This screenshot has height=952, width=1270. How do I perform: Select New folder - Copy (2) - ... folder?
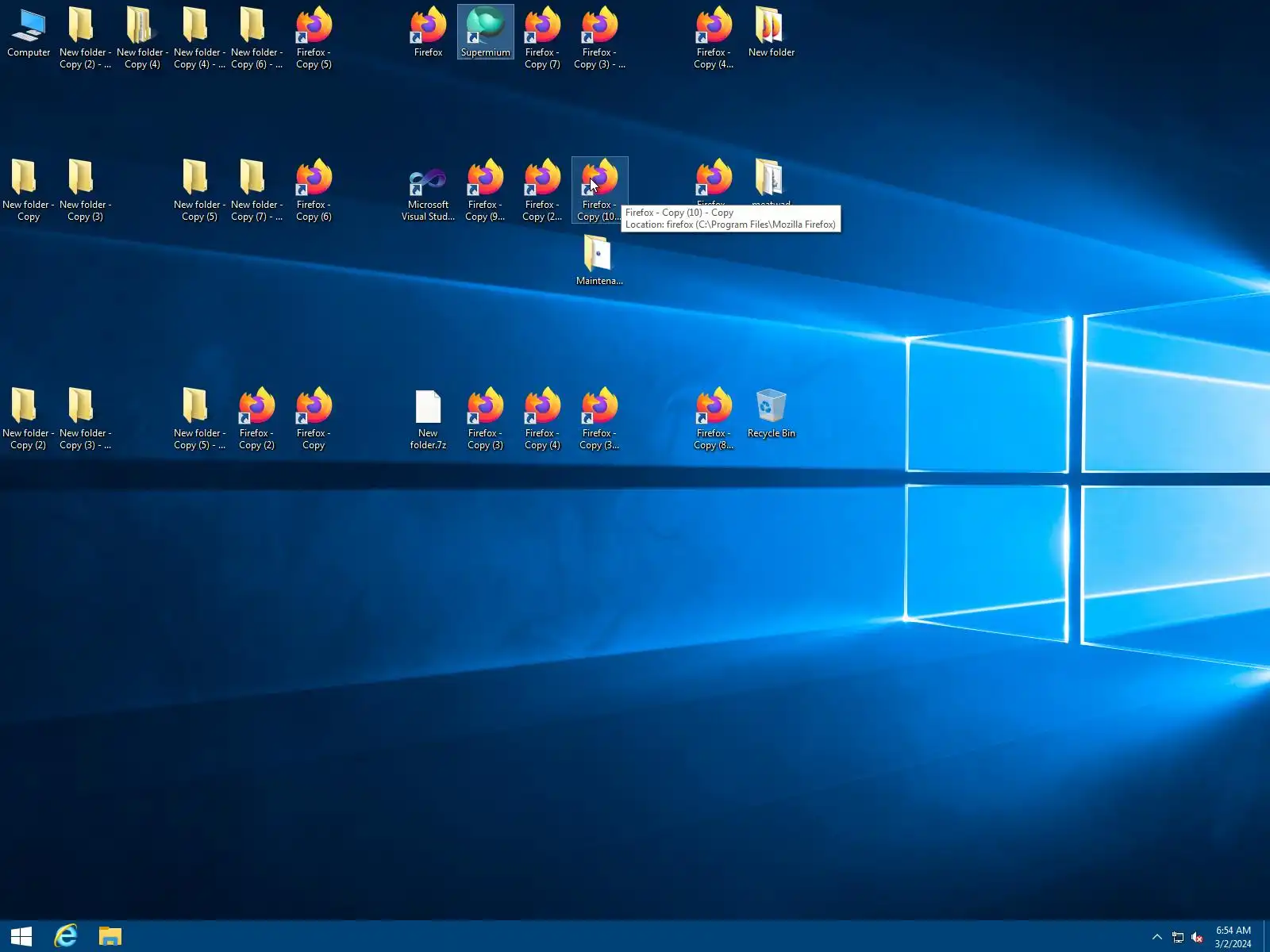85,38
